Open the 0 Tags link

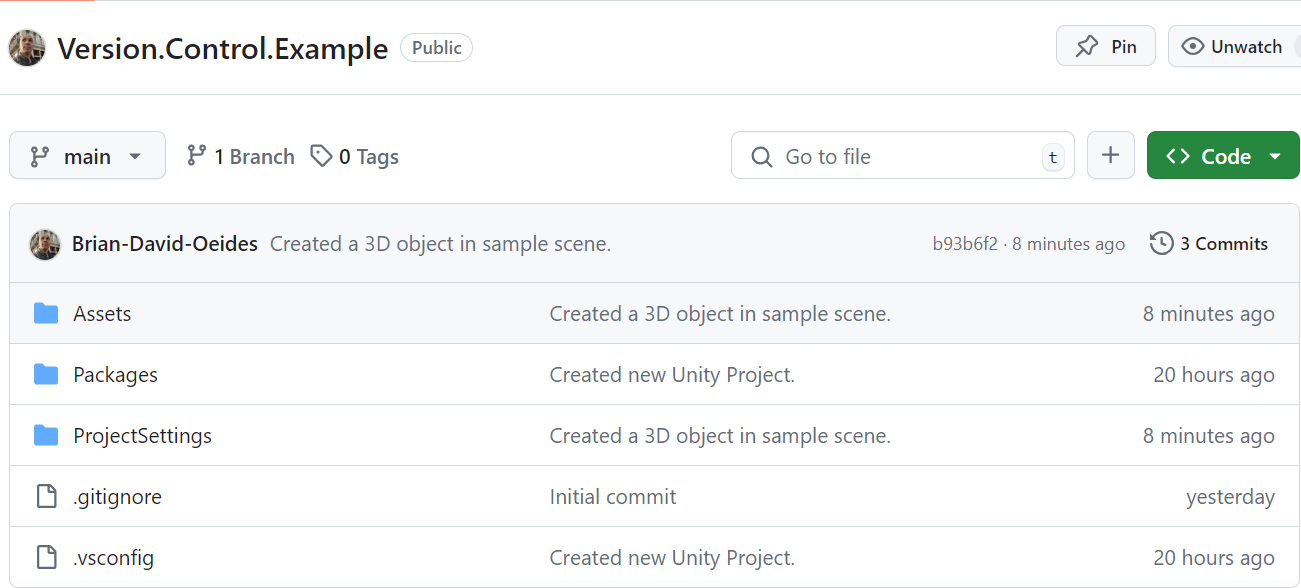(x=355, y=156)
